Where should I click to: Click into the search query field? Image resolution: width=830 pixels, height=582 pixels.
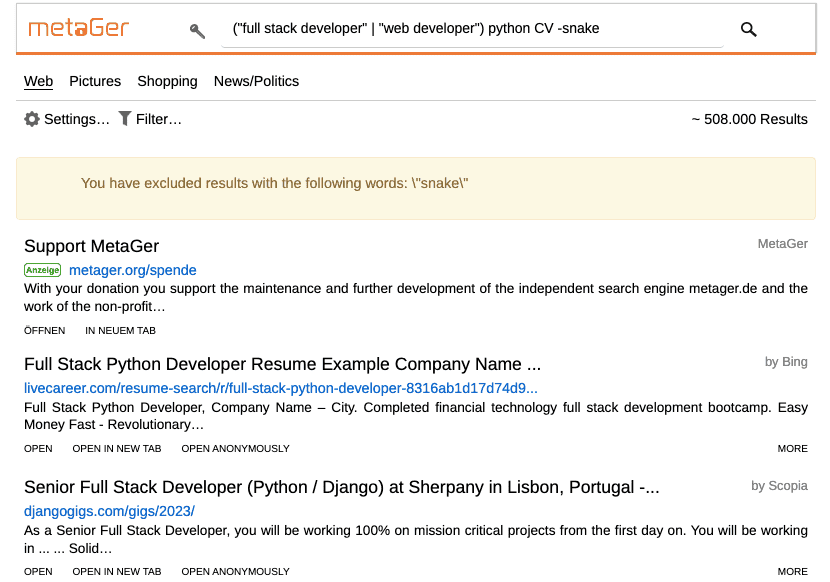click(470, 28)
